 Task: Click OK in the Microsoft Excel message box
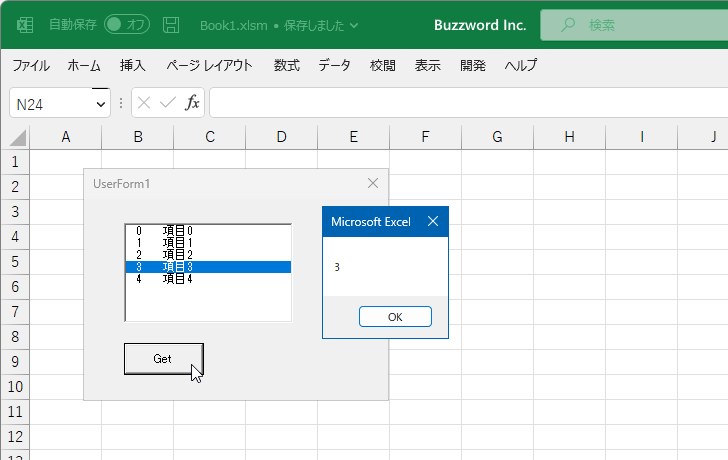[x=395, y=317]
